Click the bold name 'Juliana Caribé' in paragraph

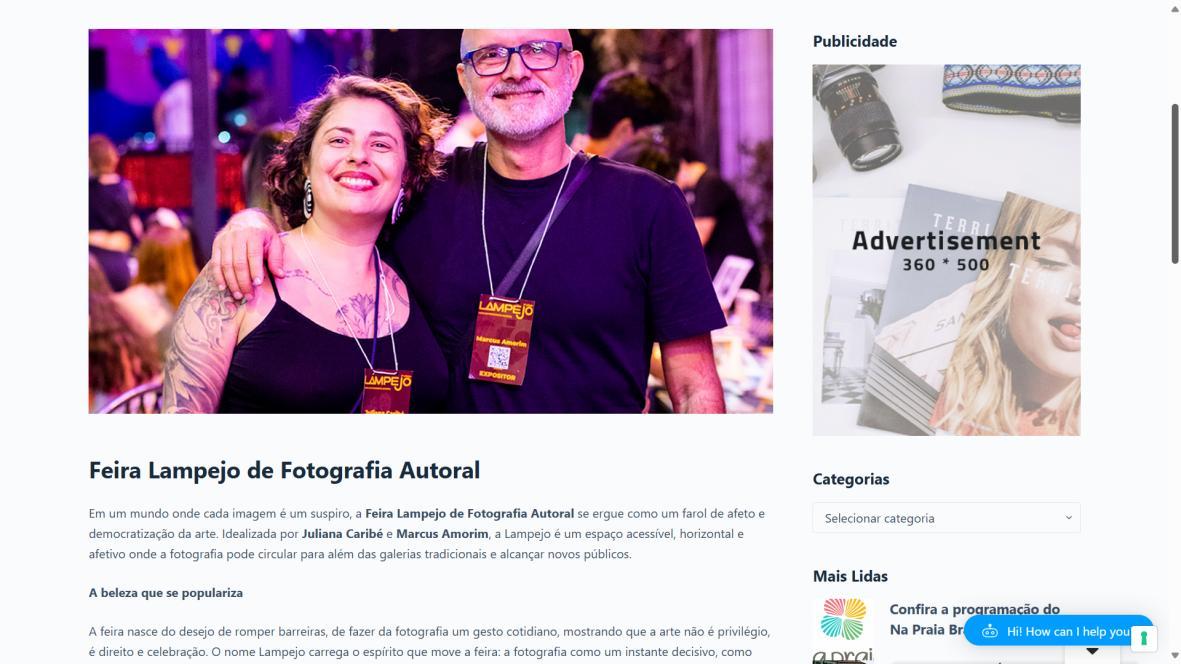point(342,534)
